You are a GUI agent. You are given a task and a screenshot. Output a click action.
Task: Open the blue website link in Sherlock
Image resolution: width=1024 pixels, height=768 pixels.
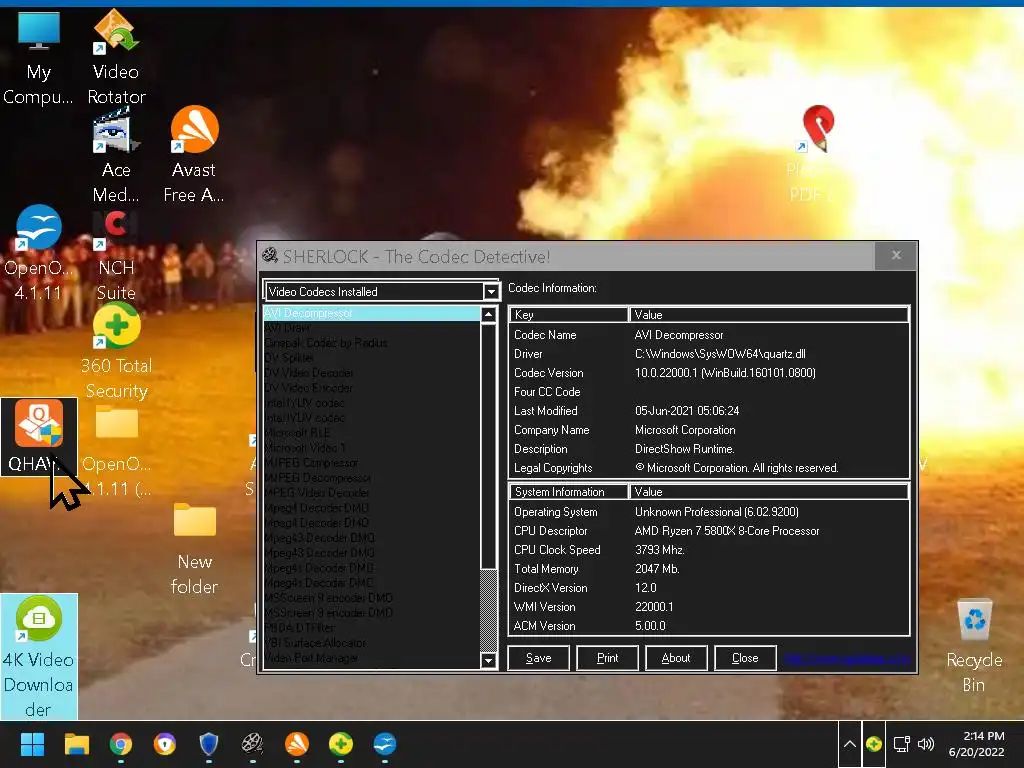click(x=846, y=658)
